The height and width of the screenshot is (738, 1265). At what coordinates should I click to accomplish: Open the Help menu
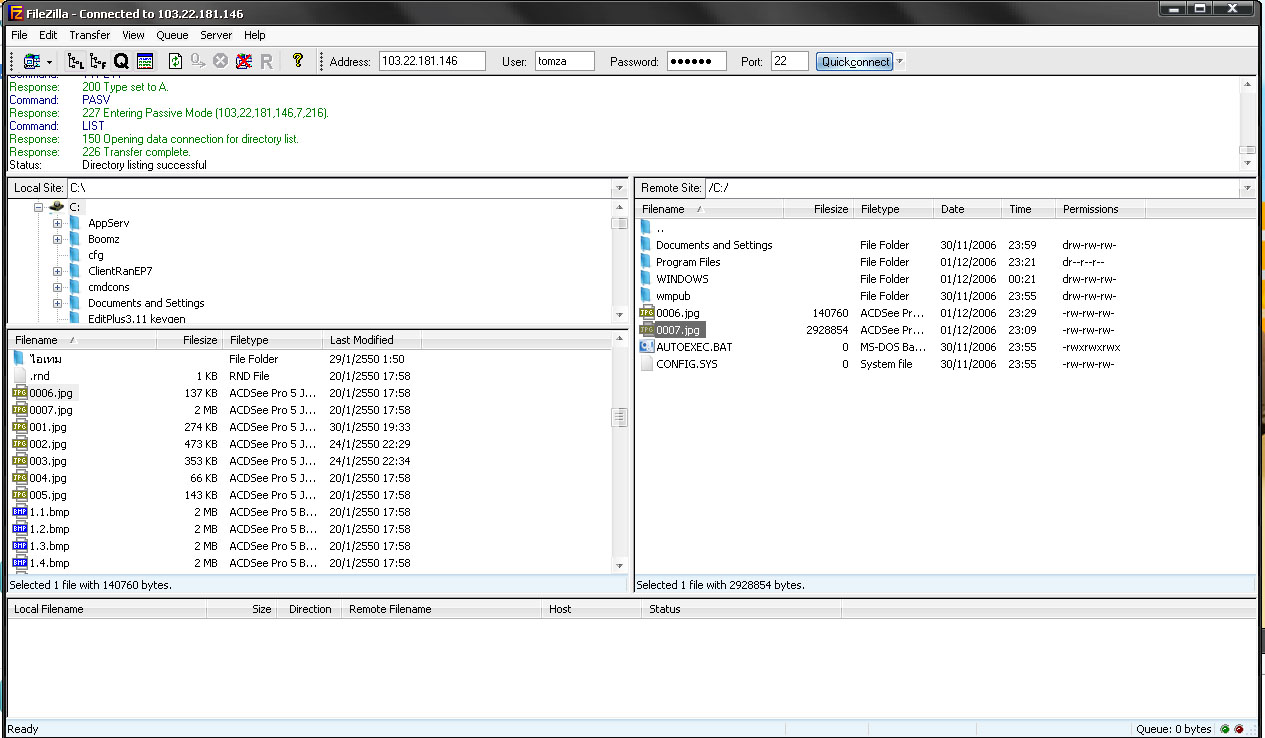pos(255,35)
